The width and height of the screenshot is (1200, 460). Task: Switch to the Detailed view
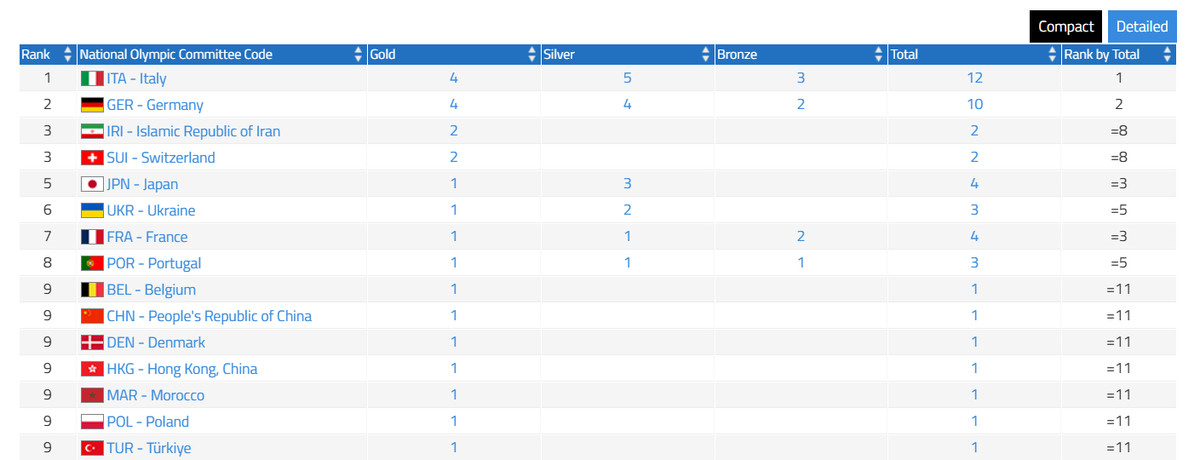coord(1141,27)
